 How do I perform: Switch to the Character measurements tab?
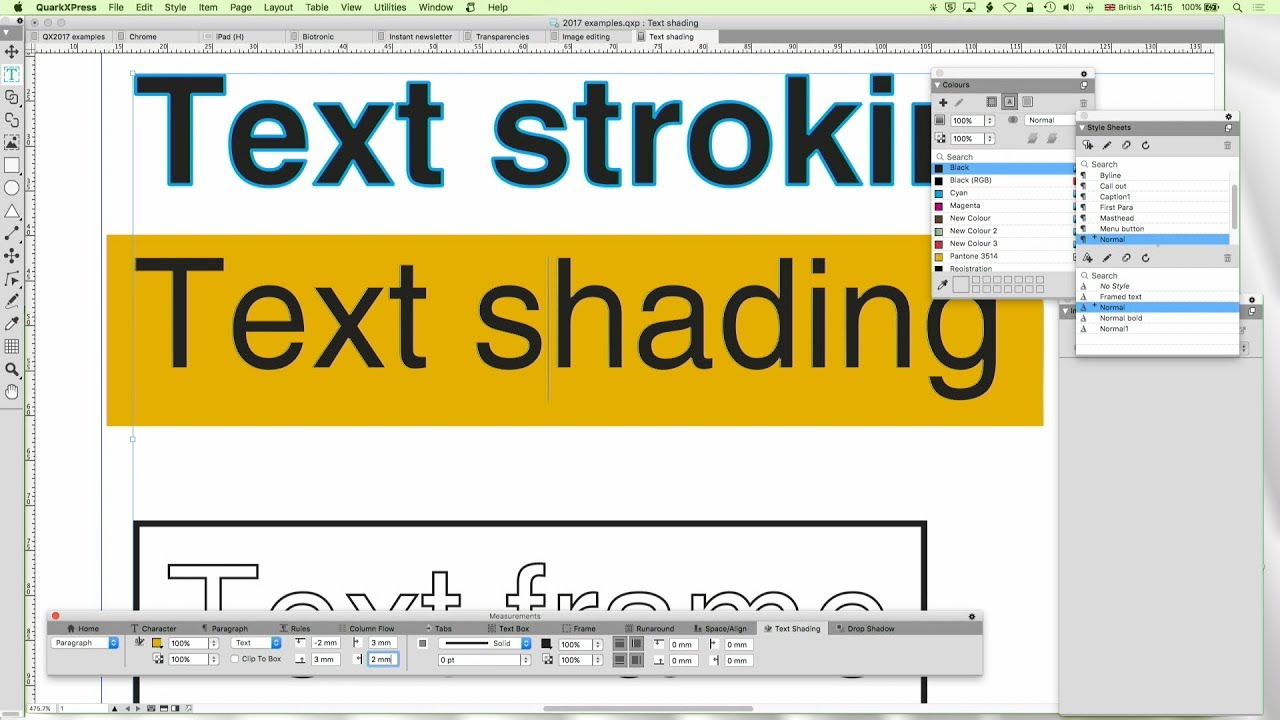tap(152, 629)
